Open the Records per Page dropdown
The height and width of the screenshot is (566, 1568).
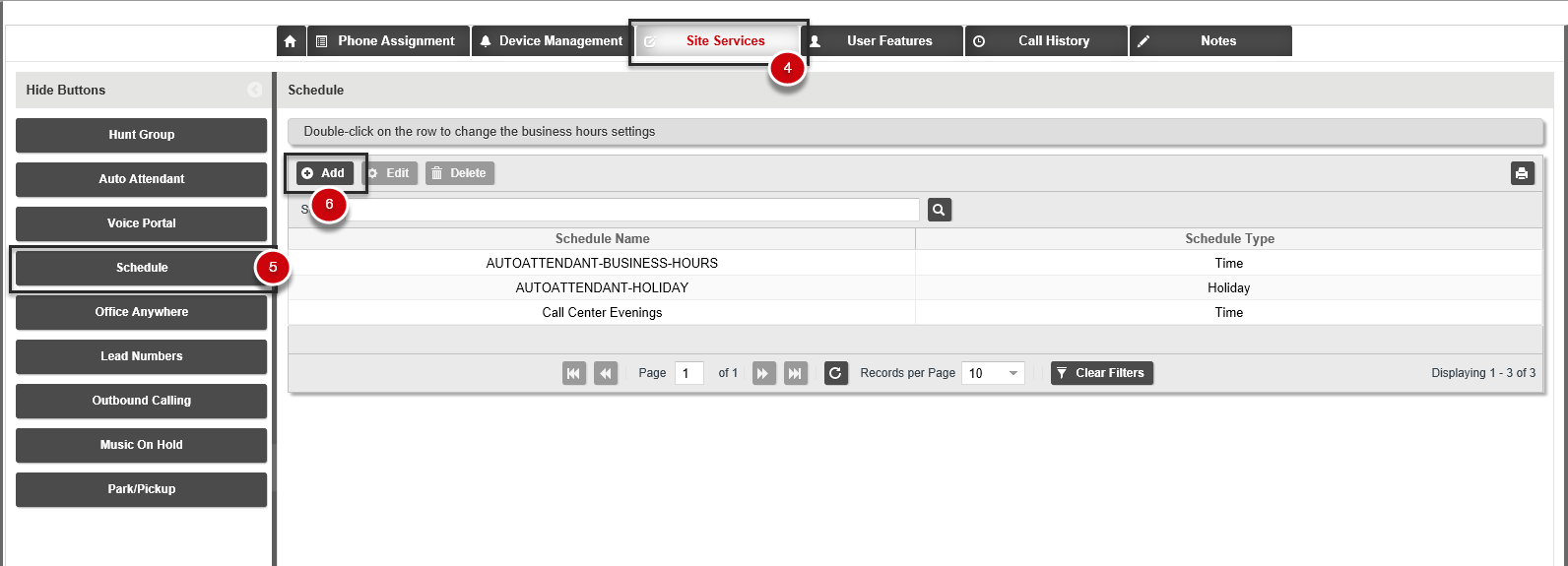point(993,373)
